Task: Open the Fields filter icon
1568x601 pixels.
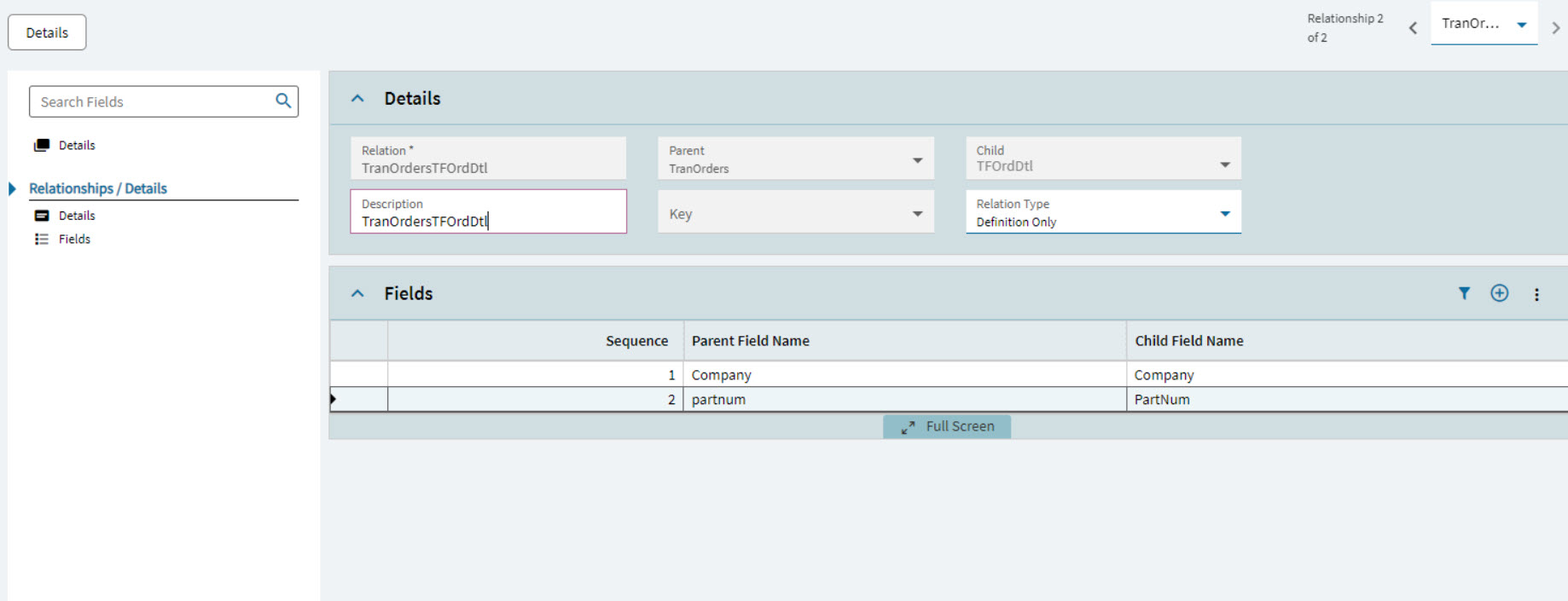Action: [1464, 293]
